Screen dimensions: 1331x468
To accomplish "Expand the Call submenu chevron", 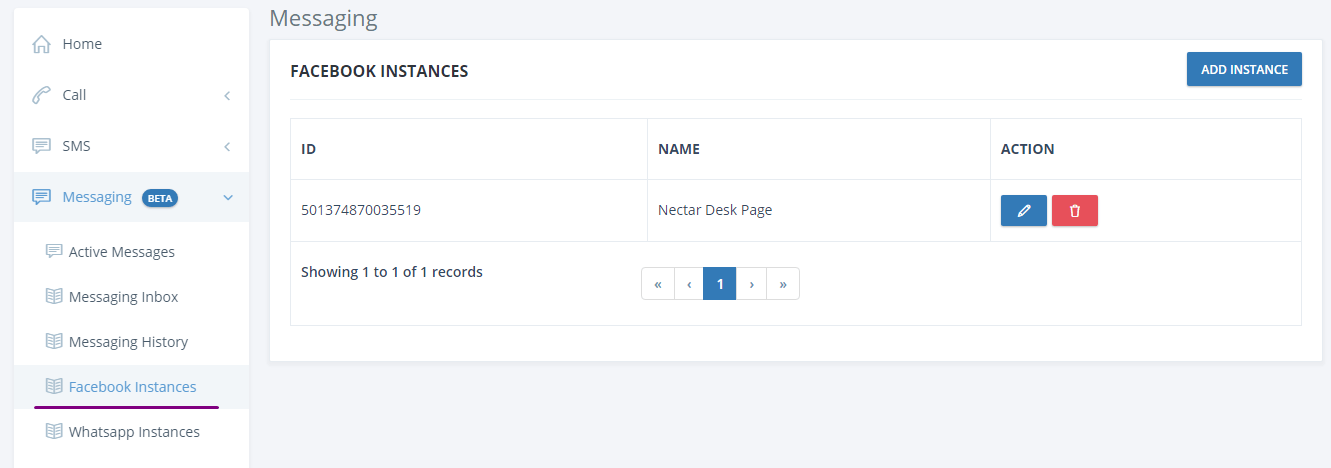I will [227, 95].
